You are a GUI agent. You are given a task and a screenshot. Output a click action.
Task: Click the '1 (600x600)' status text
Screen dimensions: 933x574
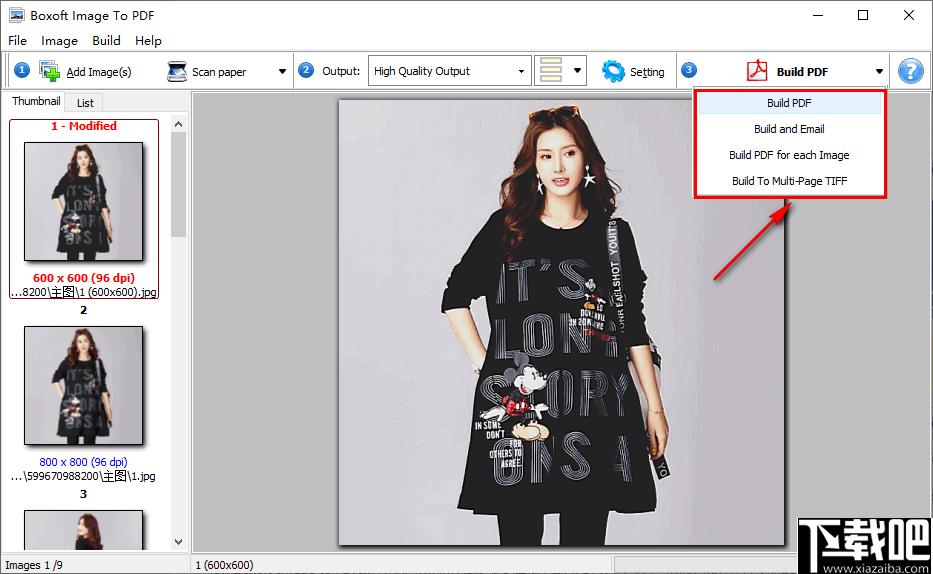point(224,565)
